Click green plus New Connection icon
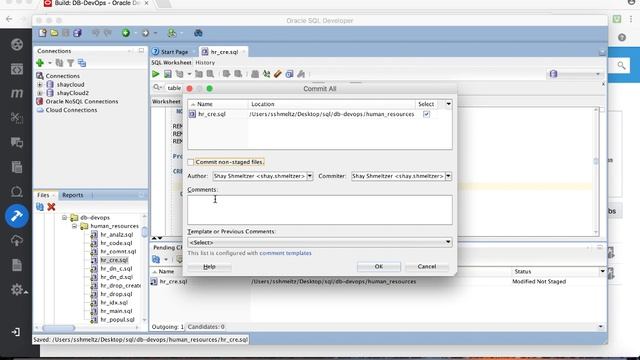The height and width of the screenshot is (360, 640). pos(40,63)
